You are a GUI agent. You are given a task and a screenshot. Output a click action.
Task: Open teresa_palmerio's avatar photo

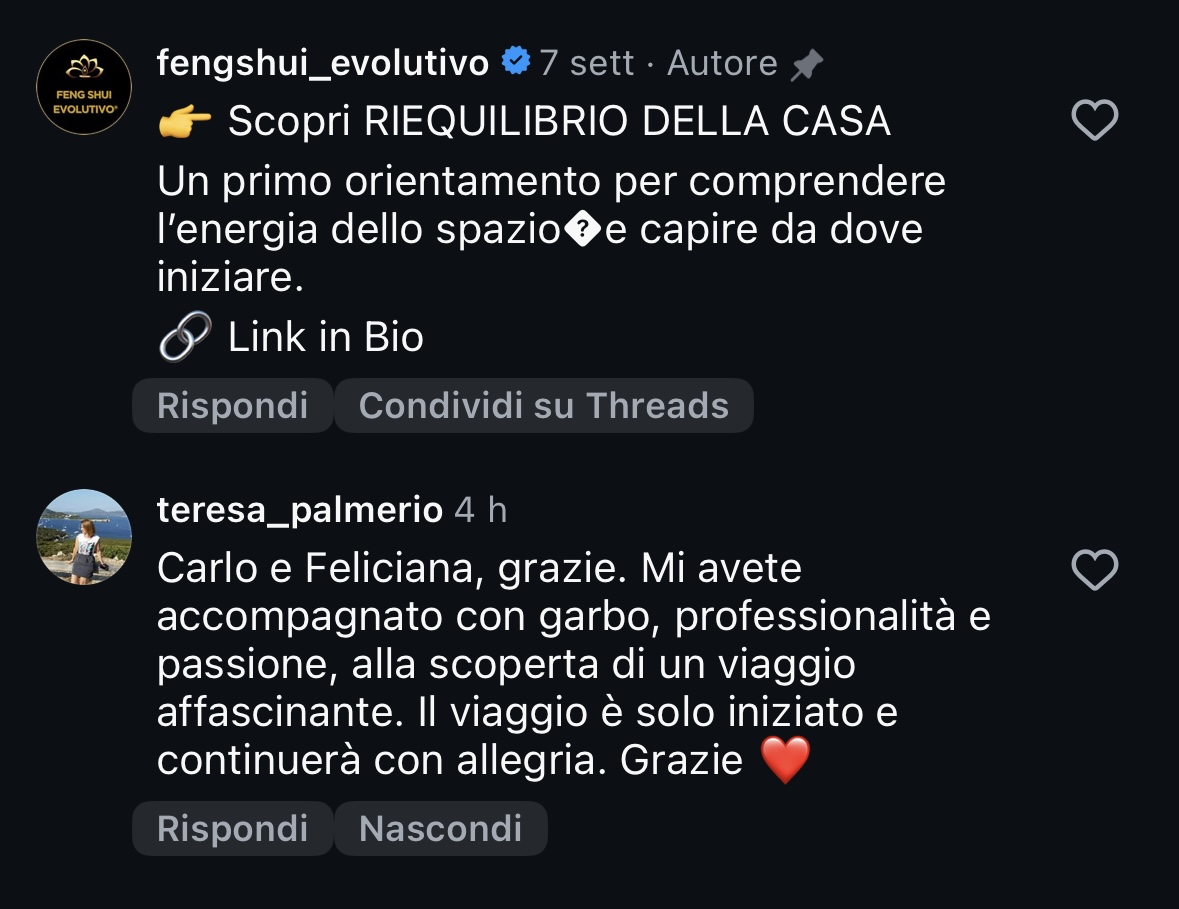coord(84,537)
